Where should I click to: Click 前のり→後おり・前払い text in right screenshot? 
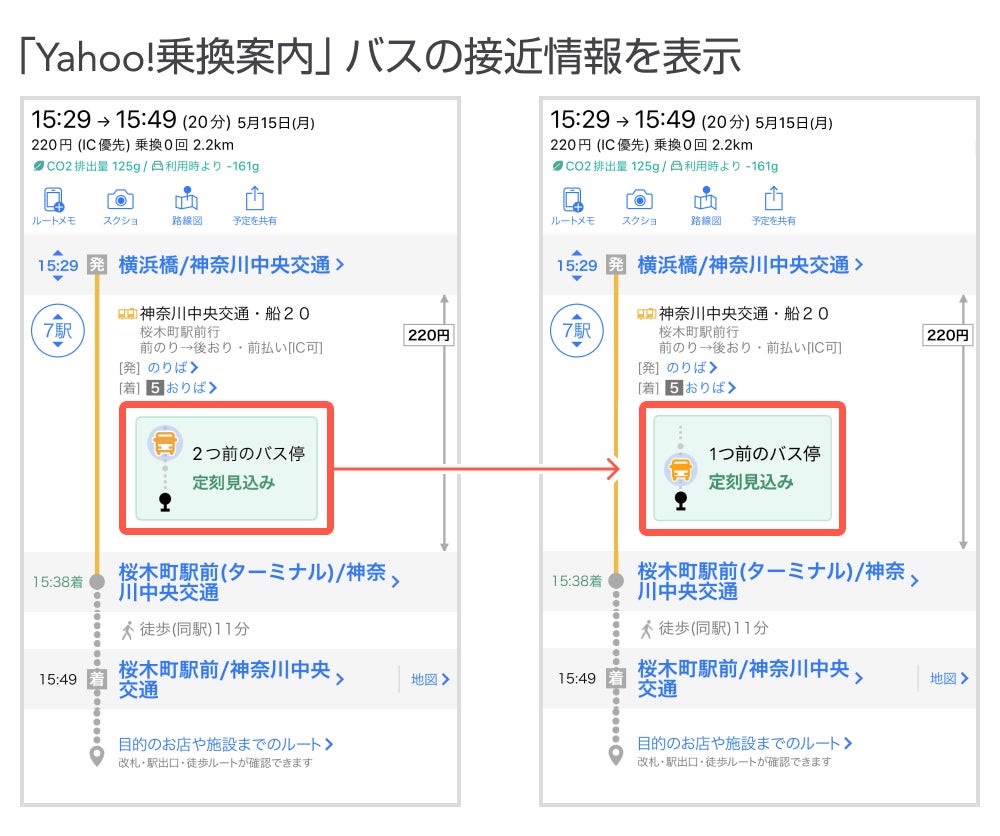tap(751, 348)
